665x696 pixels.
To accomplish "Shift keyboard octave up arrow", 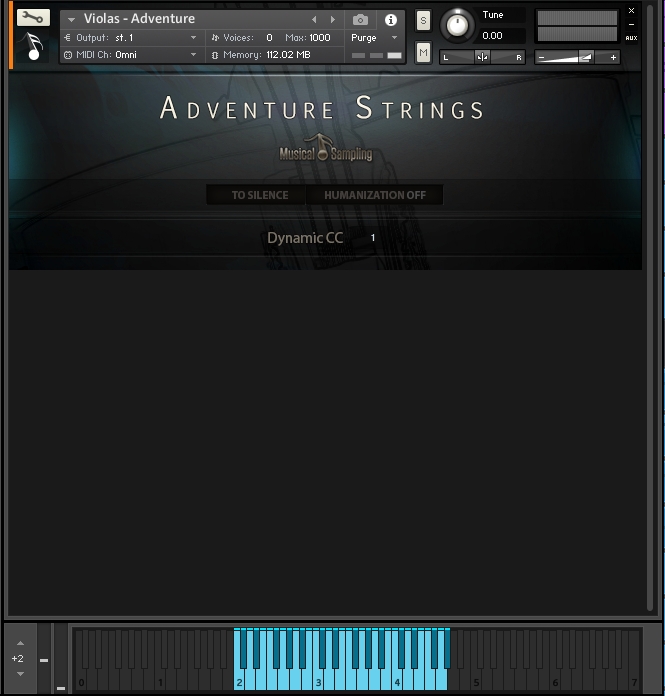I will [20, 643].
